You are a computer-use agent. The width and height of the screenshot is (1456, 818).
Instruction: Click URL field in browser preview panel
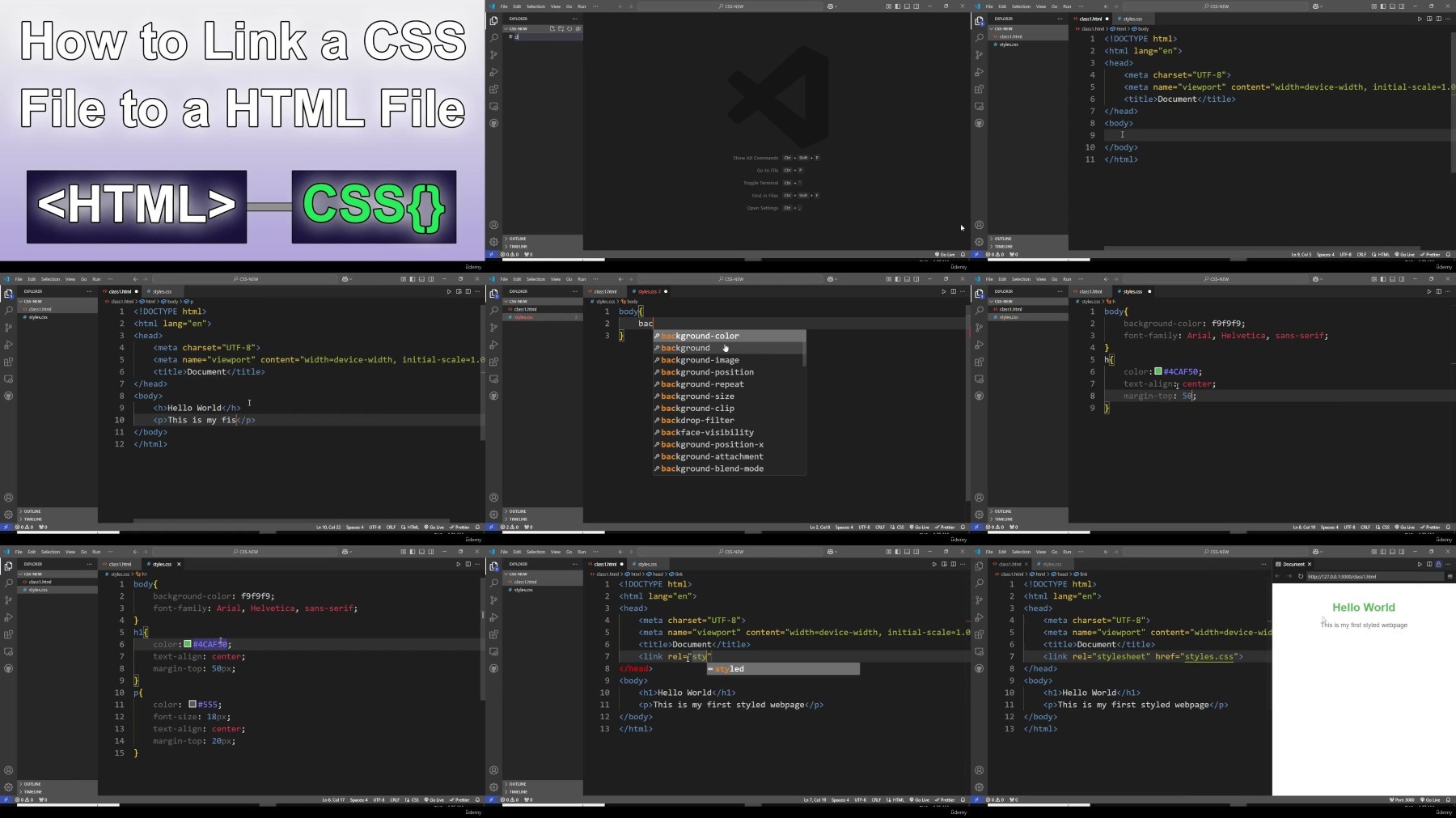pyautogui.click(x=1375, y=576)
